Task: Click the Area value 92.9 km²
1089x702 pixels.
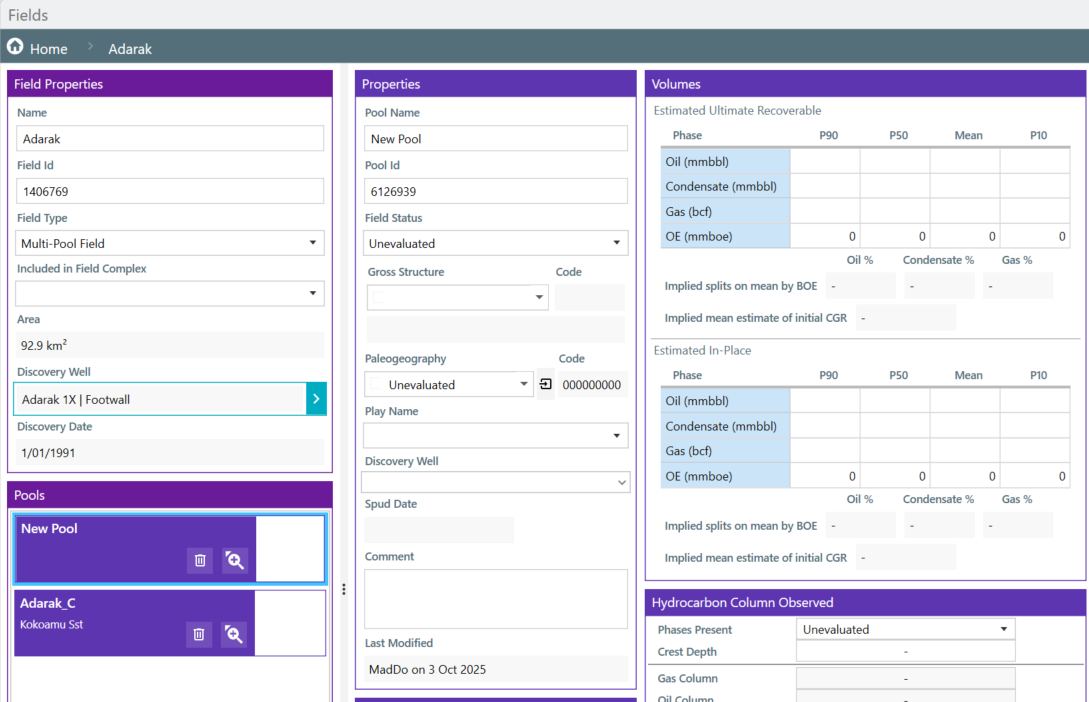Action: click(169, 345)
